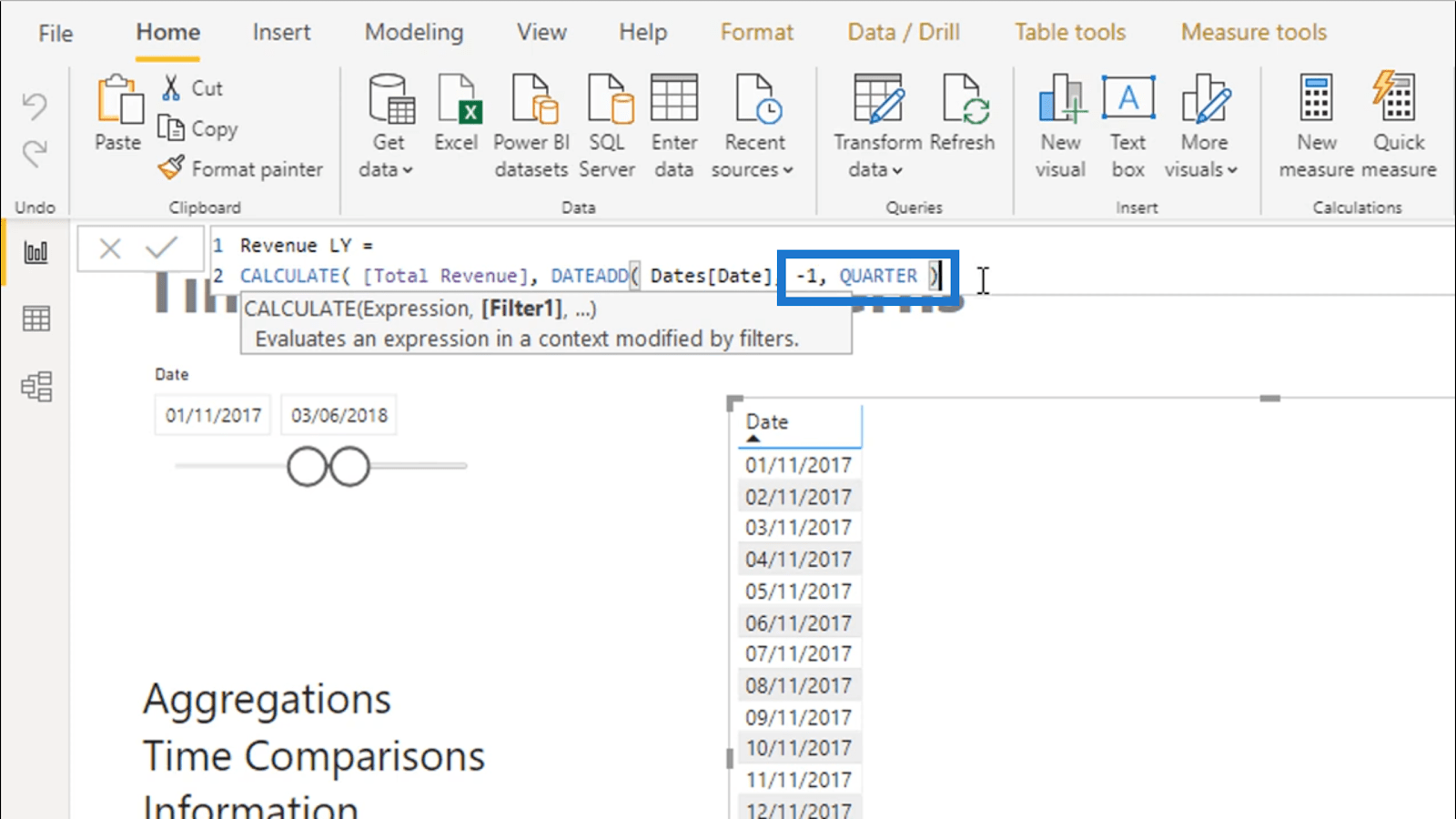Click the start date field 01/11/2017
The height and width of the screenshot is (819, 1456).
[x=213, y=416]
